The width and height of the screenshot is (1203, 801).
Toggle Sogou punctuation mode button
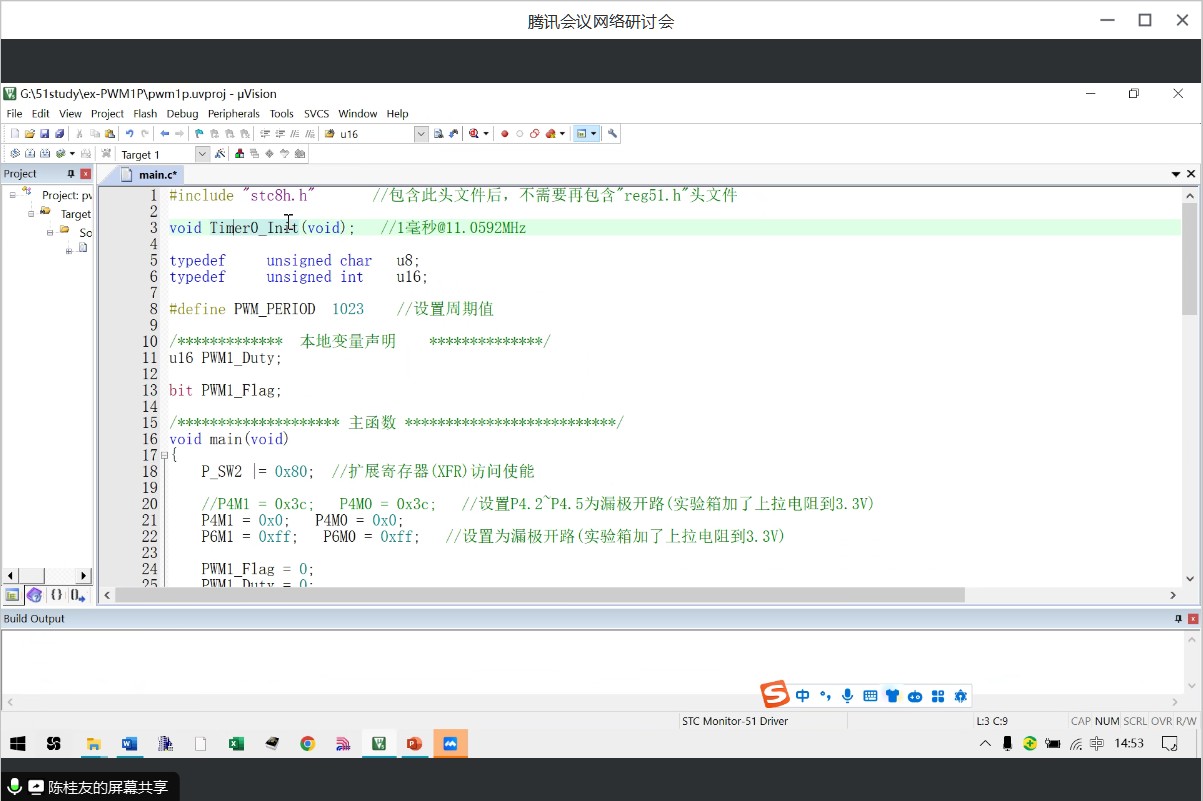[x=825, y=696]
